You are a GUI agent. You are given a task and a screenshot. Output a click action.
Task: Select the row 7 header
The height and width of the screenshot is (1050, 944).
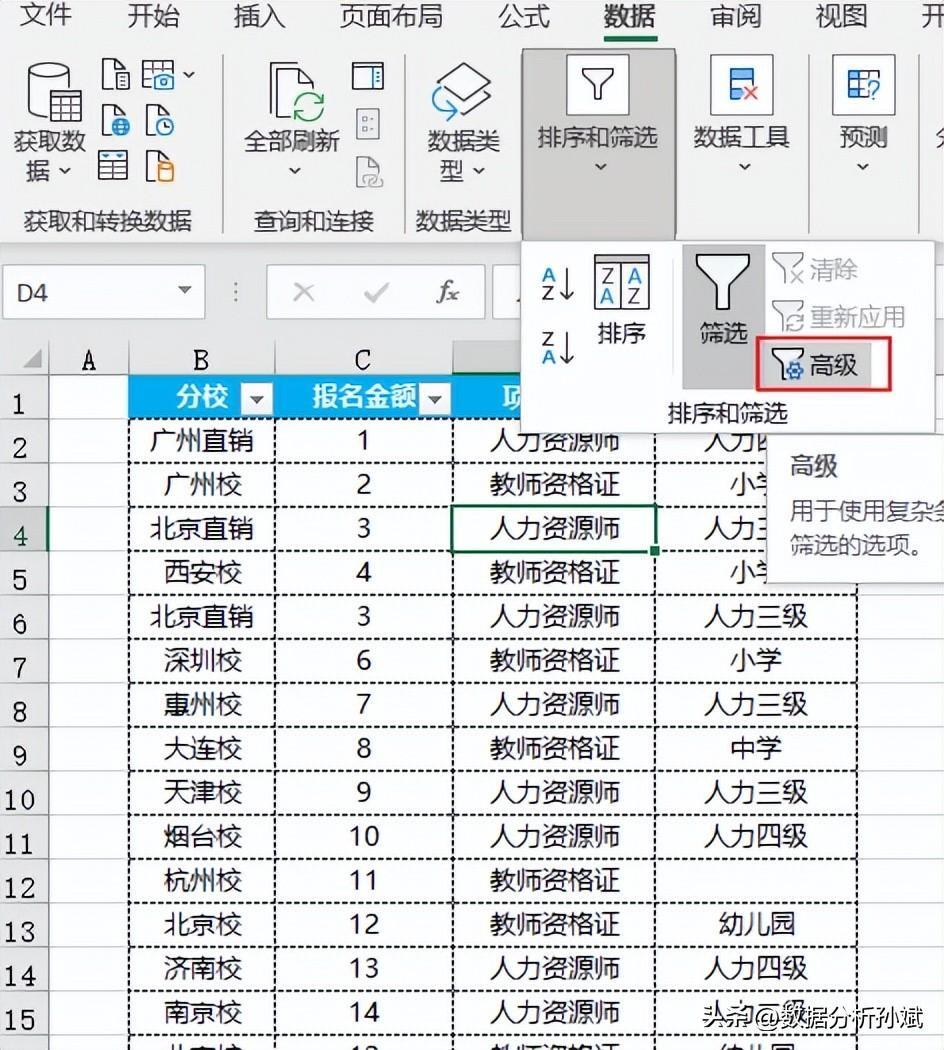tap(22, 662)
